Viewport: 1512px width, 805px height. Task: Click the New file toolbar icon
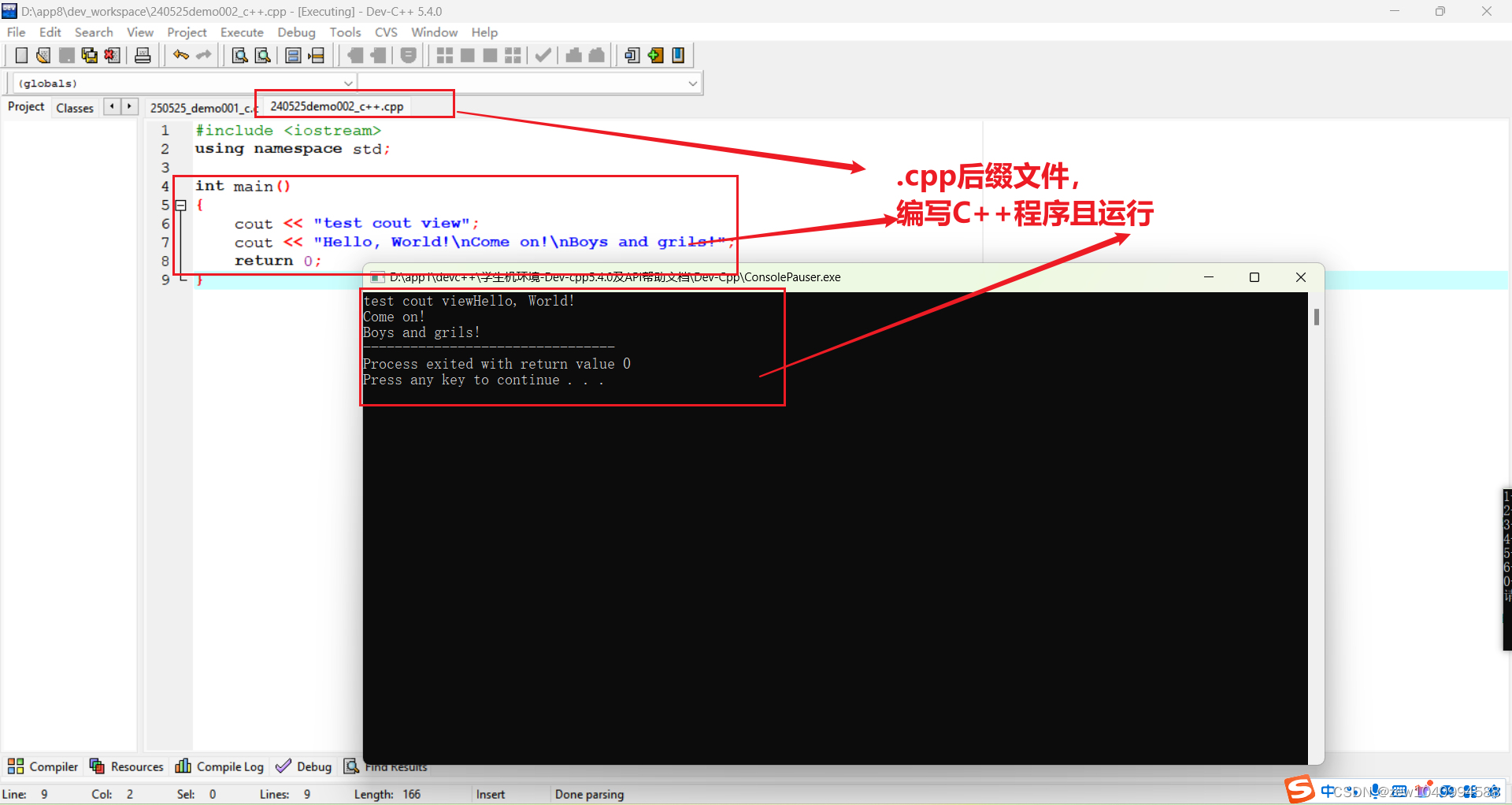(21, 55)
